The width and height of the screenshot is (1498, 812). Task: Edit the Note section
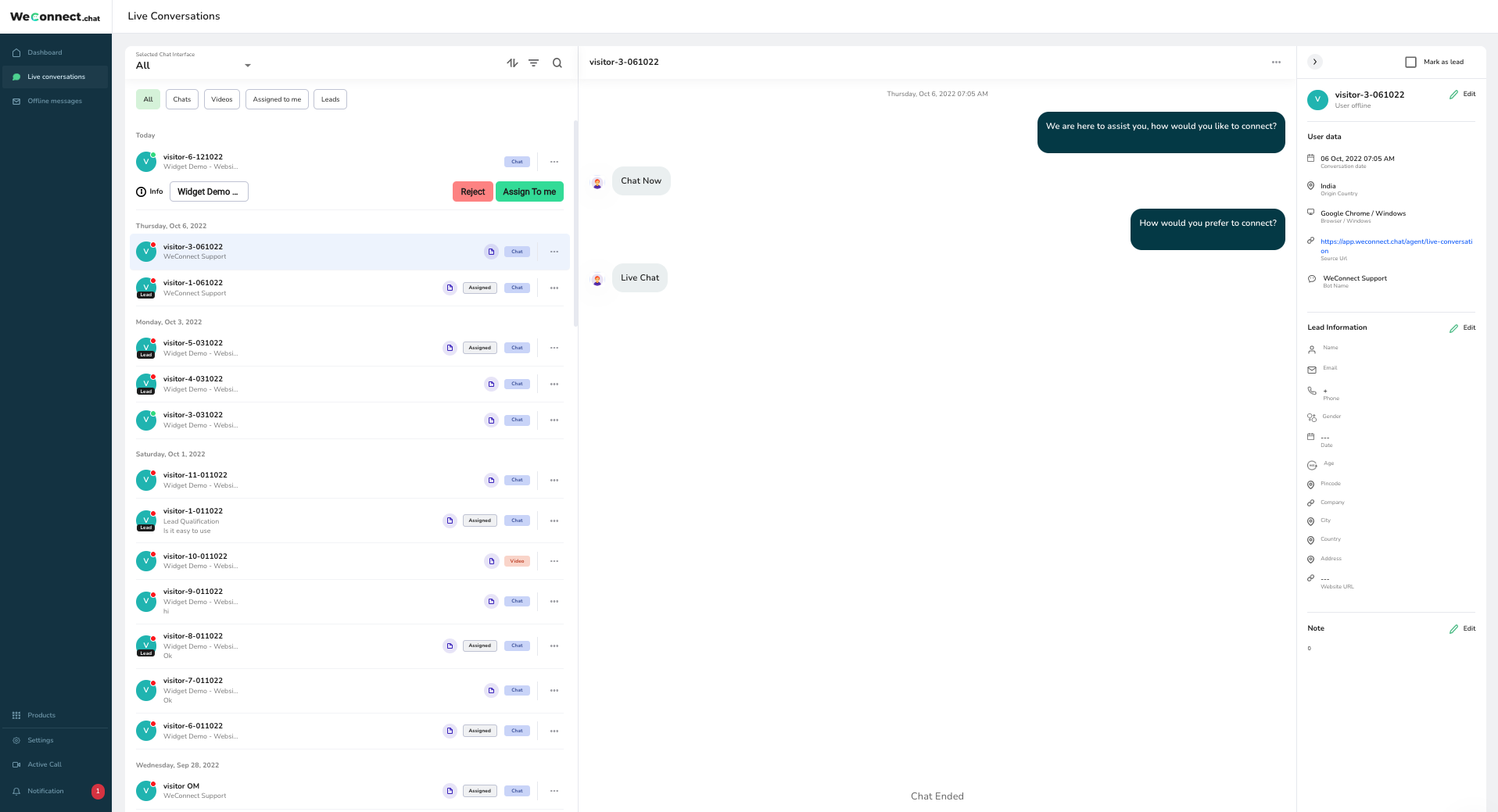tap(1462, 628)
